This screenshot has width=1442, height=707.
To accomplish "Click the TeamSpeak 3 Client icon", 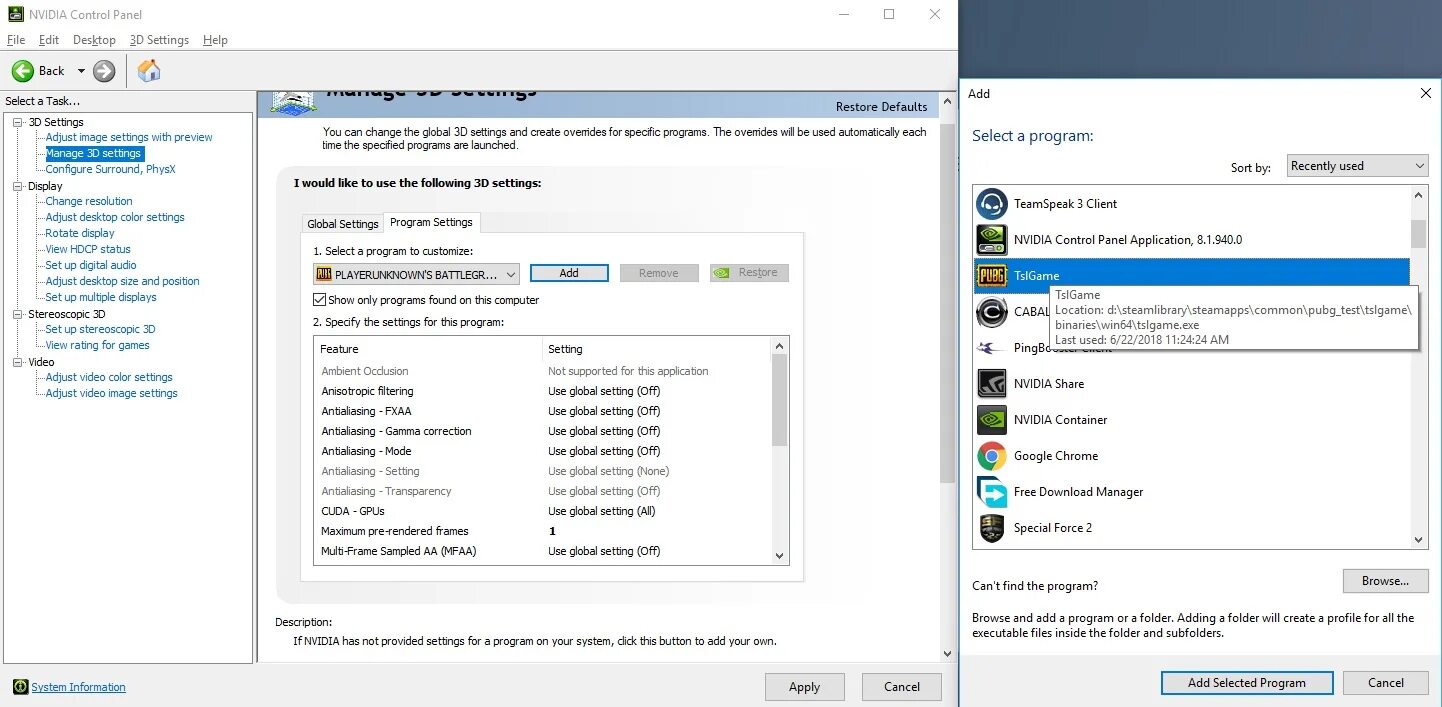I will tap(991, 204).
